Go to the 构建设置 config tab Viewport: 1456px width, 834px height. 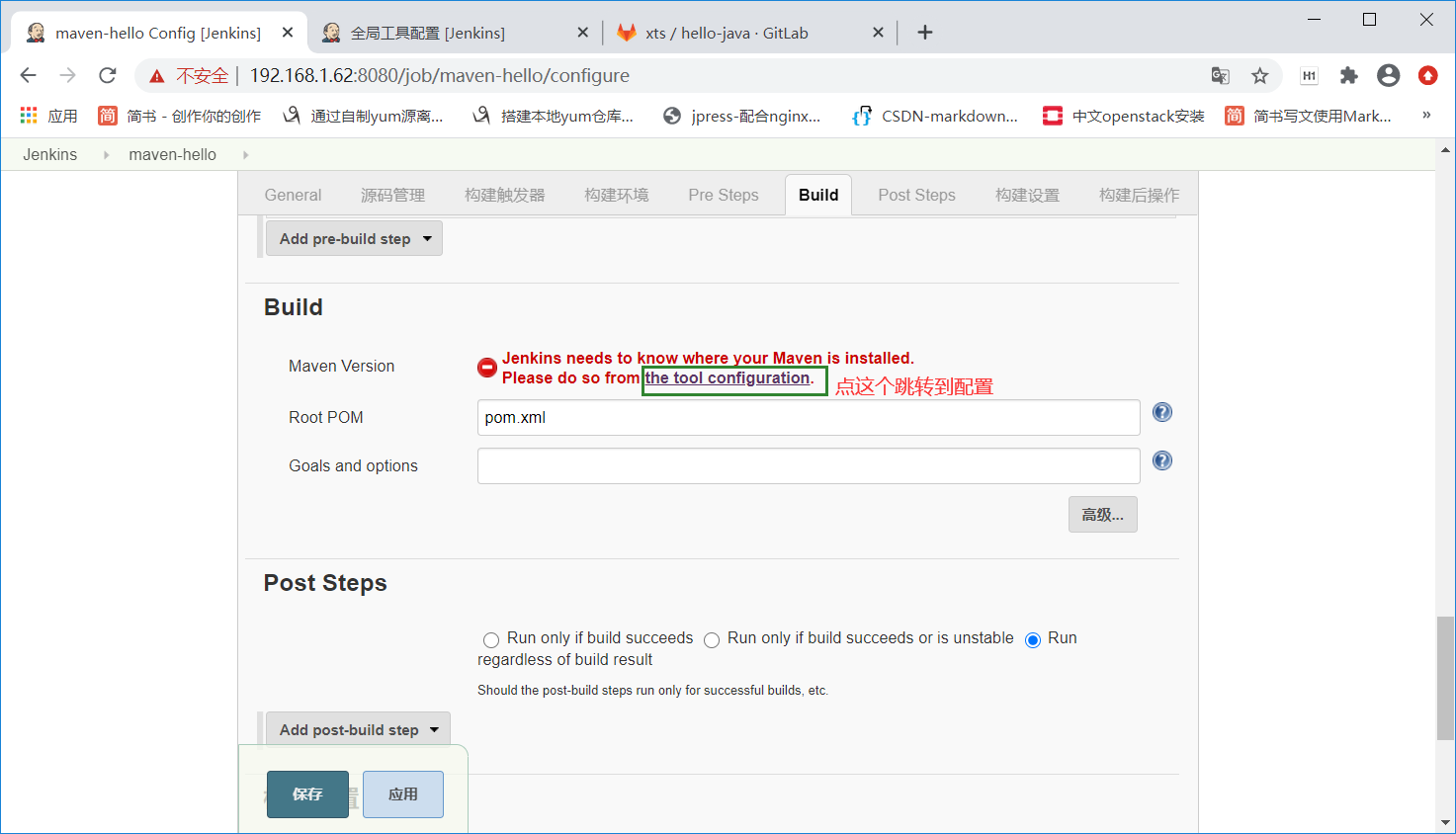click(1027, 195)
